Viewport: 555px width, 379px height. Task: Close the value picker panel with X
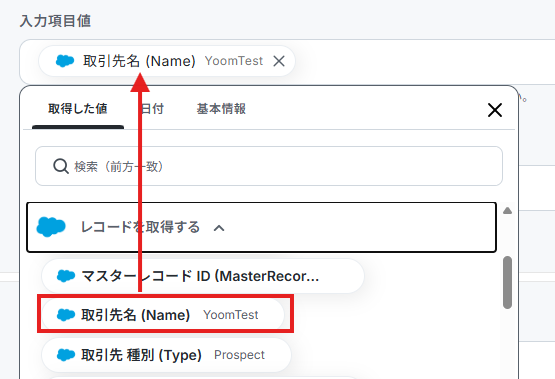494,110
